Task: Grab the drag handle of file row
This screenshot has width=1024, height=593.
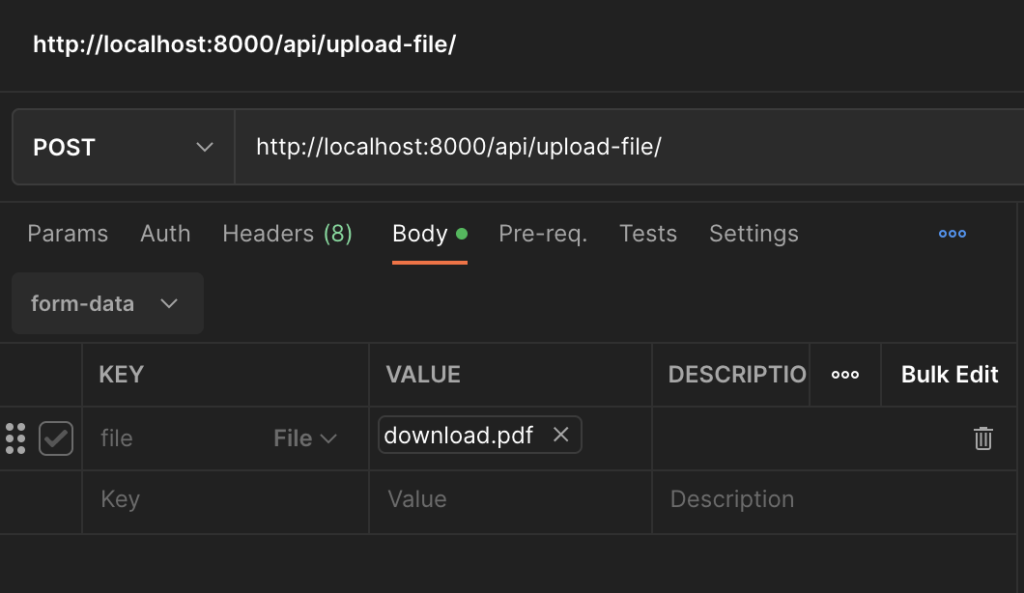Action: (16, 438)
